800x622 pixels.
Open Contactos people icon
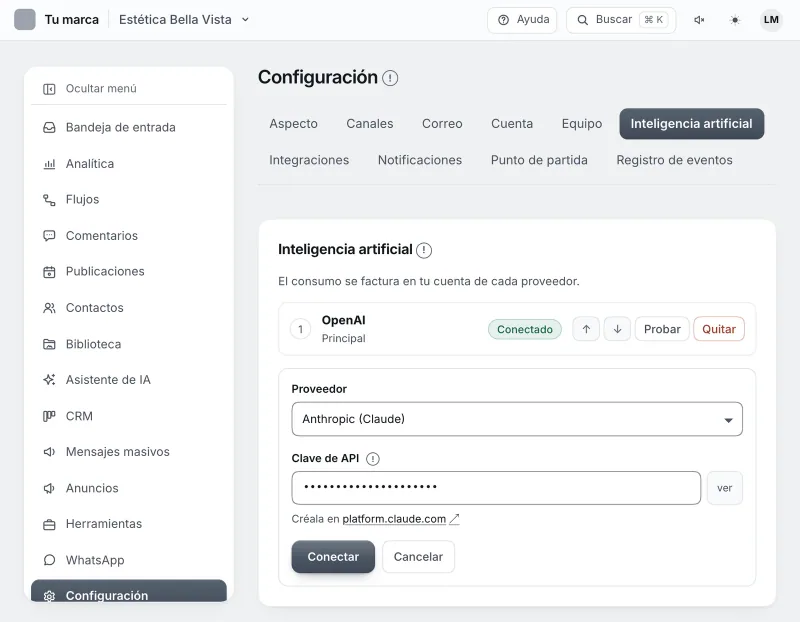[x=49, y=308]
